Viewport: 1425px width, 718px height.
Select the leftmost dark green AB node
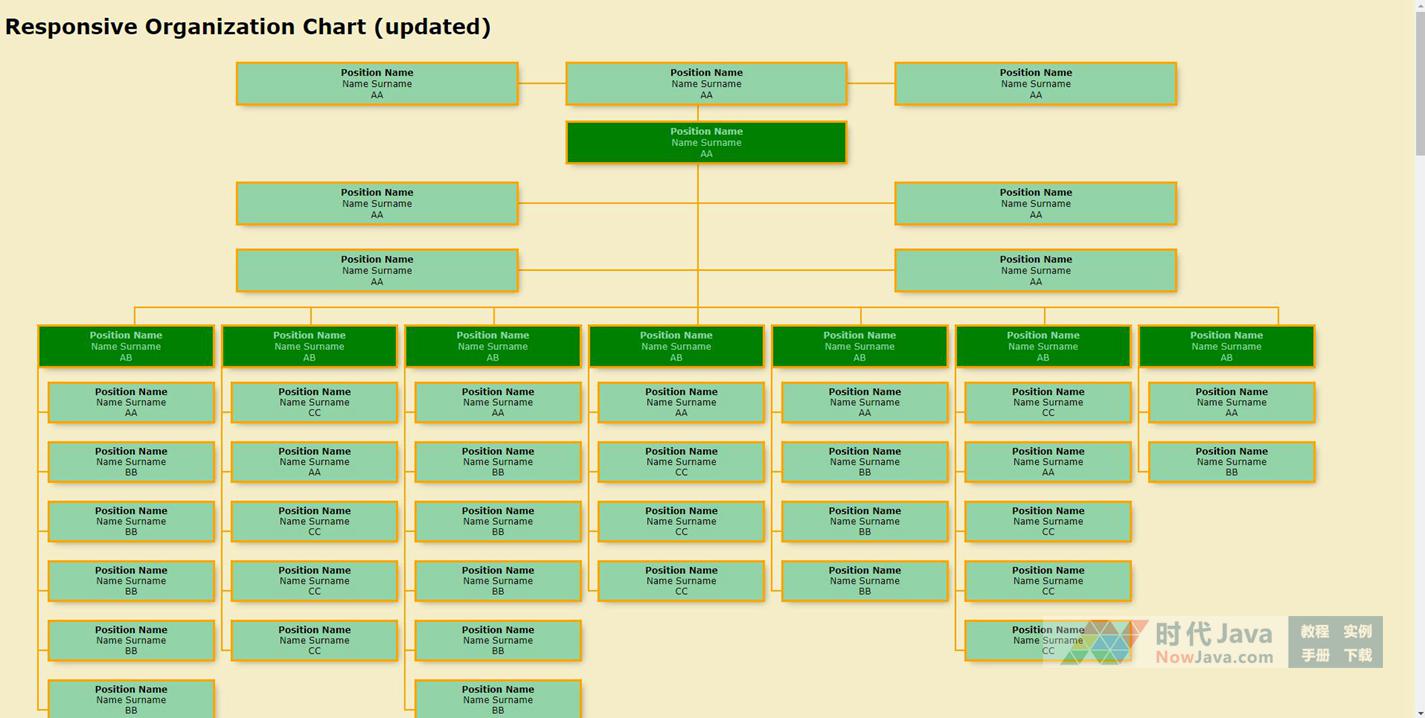(x=126, y=346)
